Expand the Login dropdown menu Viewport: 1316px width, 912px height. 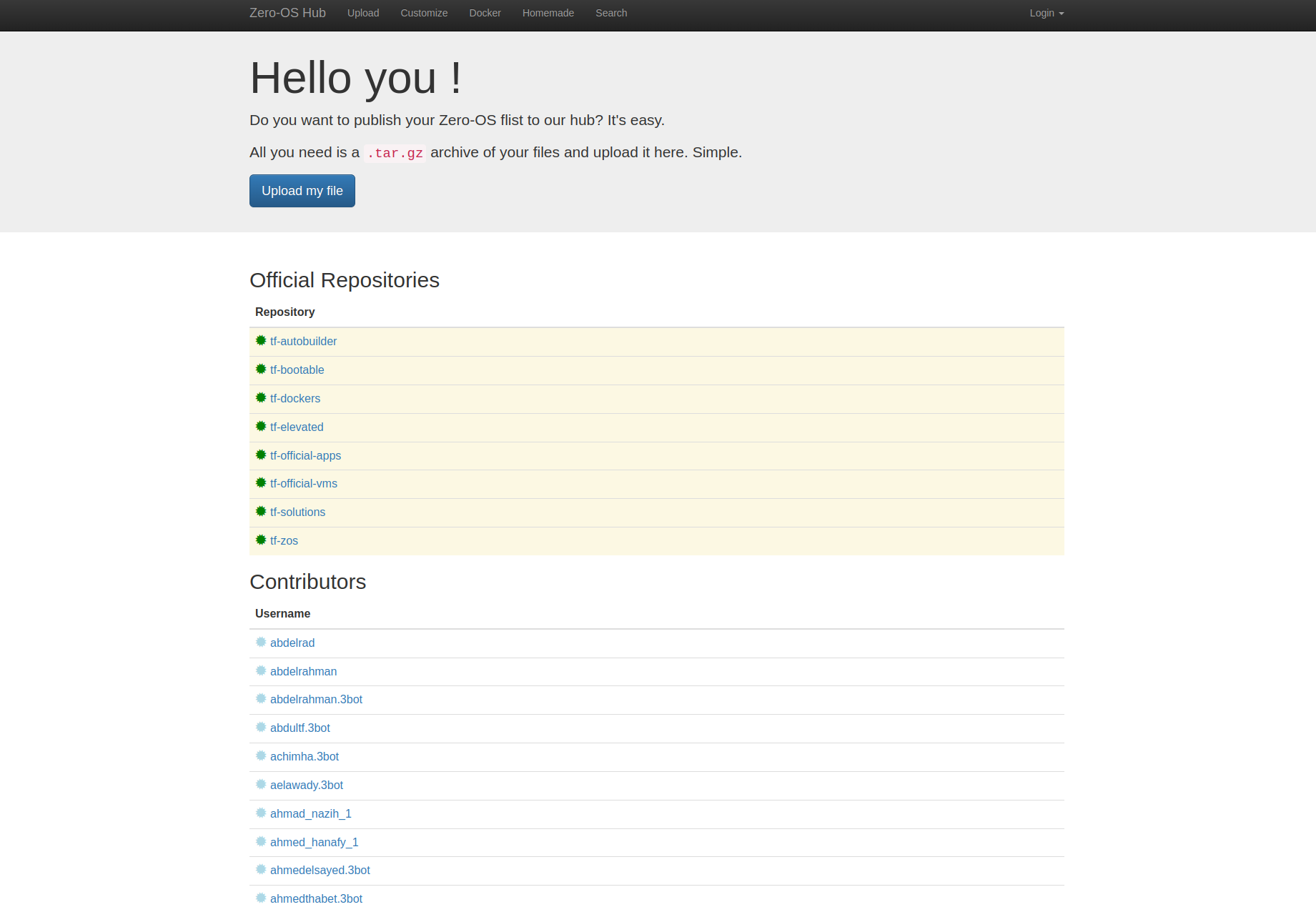point(1046,13)
